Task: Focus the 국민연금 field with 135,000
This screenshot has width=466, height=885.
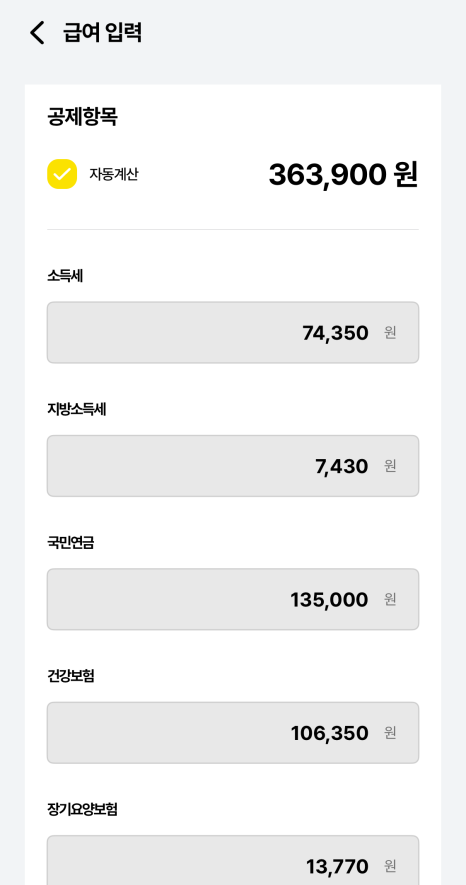Action: pos(233,599)
